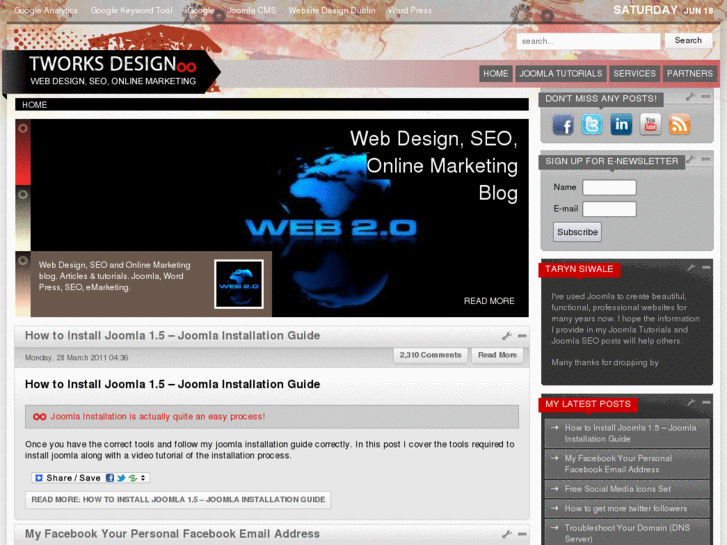Open the LinkedIn social icon

pyautogui.click(x=621, y=124)
